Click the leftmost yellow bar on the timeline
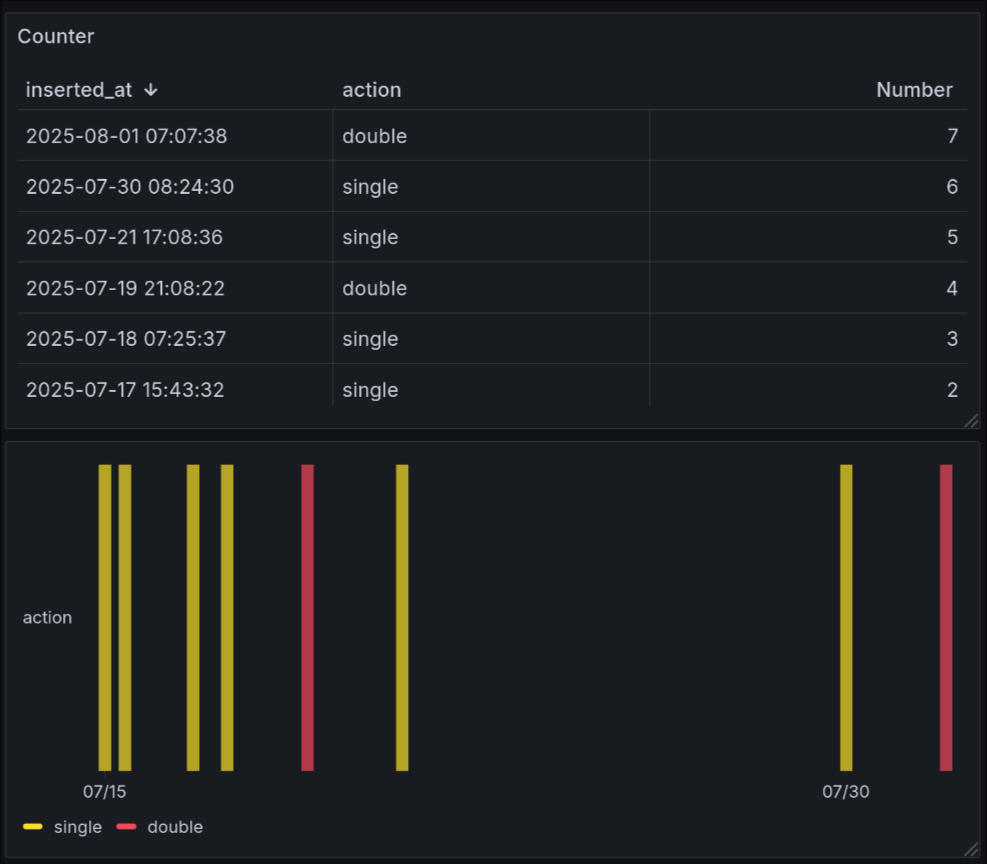The width and height of the screenshot is (987, 864). tap(104, 617)
